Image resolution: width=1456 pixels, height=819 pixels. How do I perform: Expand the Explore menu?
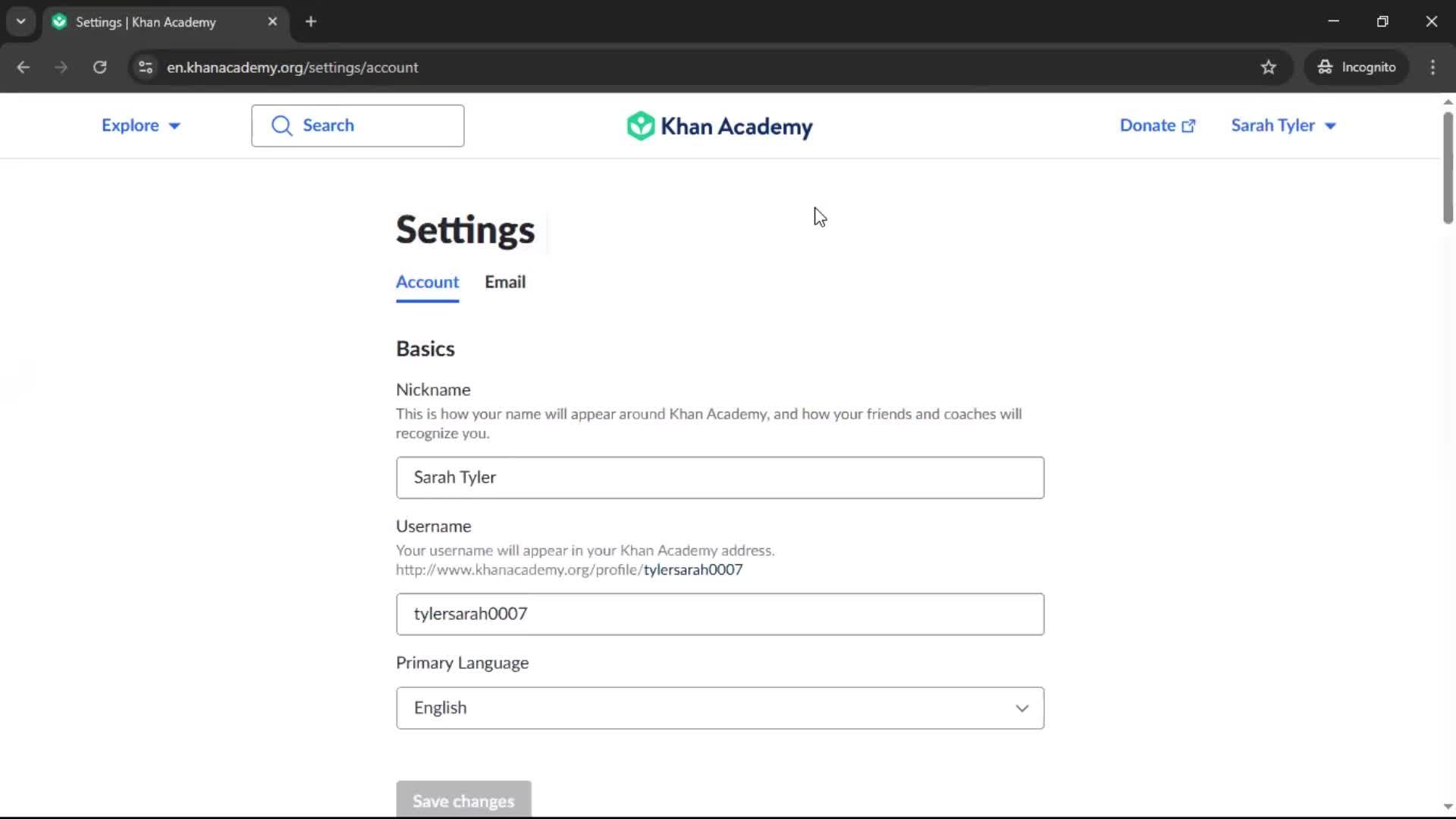[x=141, y=126]
